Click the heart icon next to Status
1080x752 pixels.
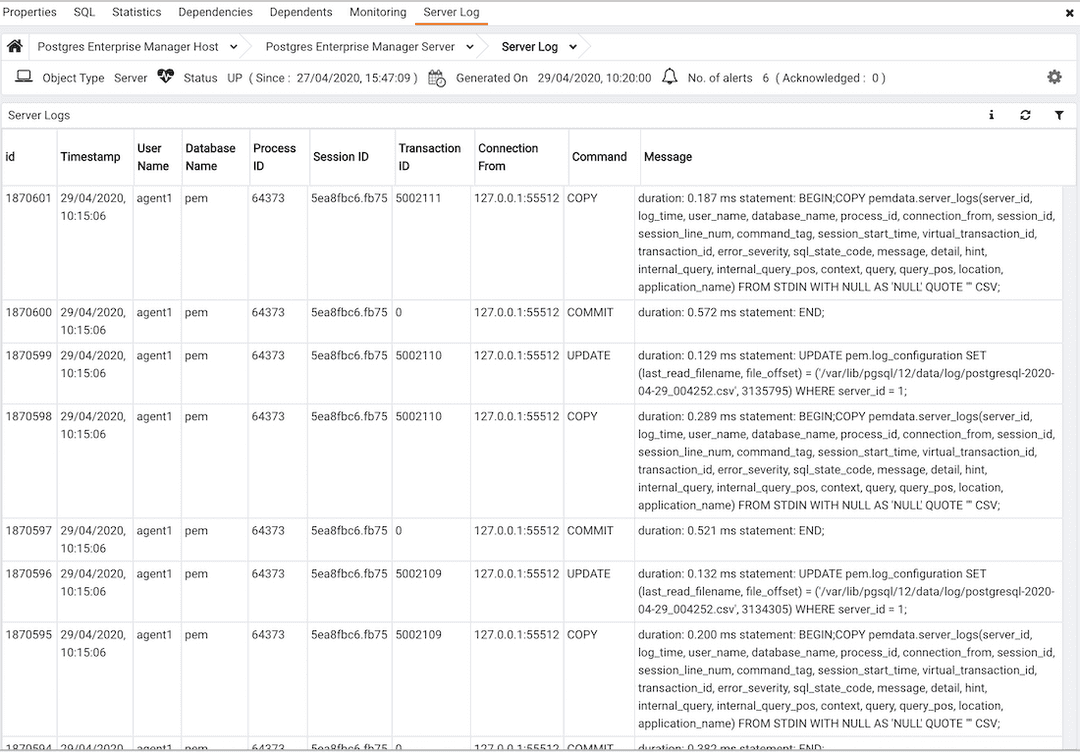tap(165, 77)
